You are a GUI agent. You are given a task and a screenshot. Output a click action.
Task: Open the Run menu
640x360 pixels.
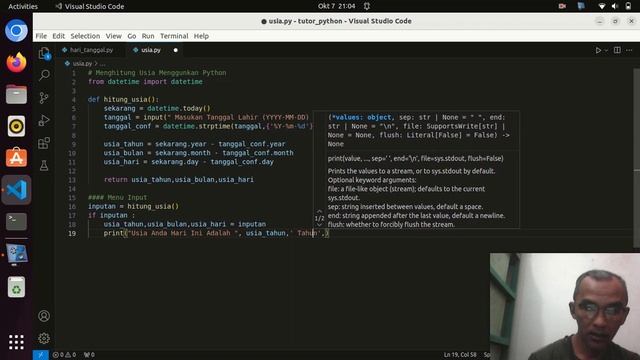tap(148, 36)
